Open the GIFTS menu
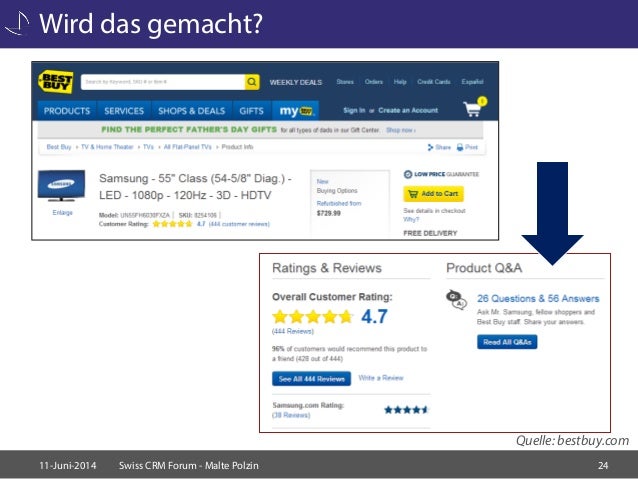638x479 pixels. (251, 111)
